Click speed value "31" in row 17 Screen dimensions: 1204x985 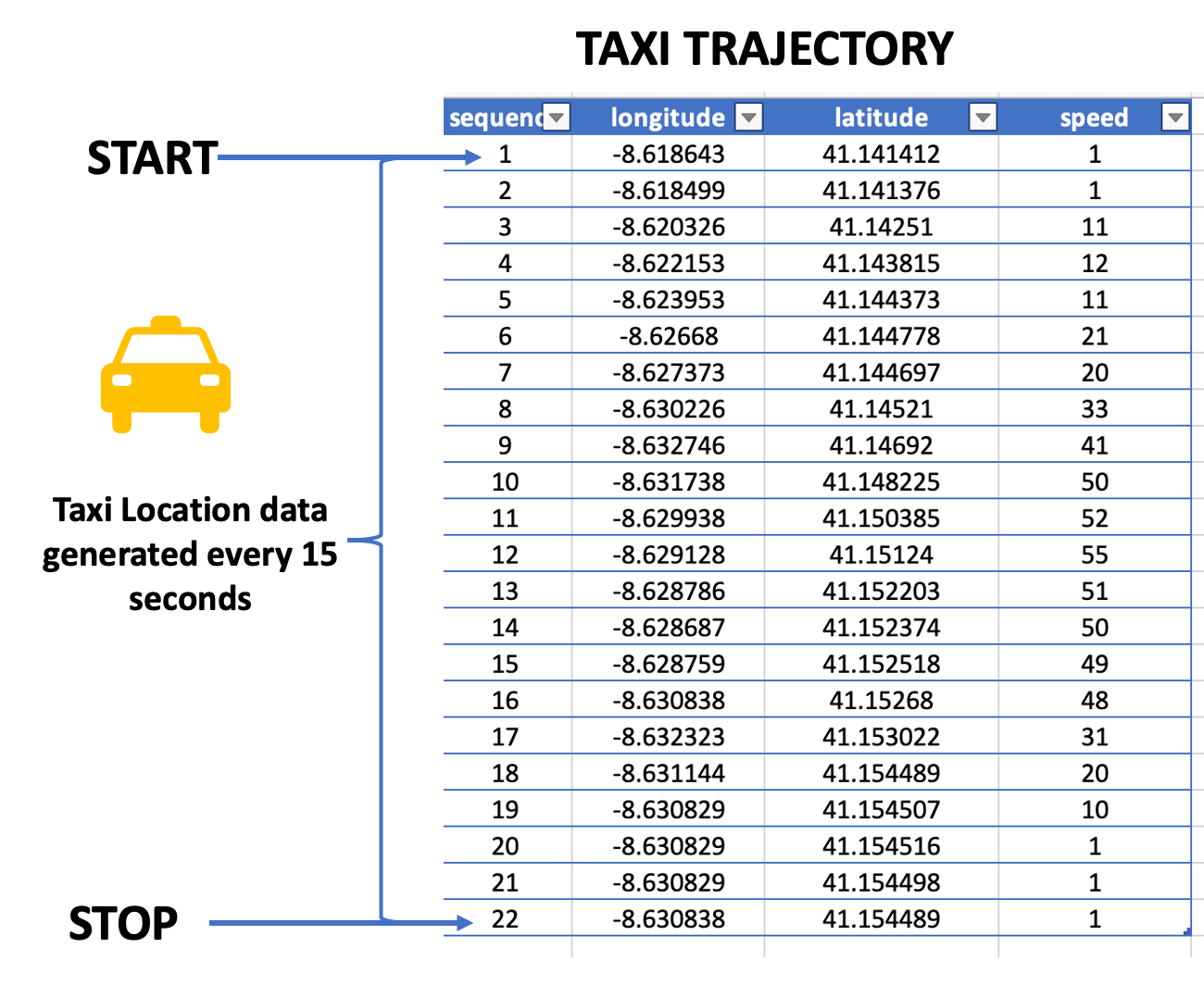(1095, 737)
